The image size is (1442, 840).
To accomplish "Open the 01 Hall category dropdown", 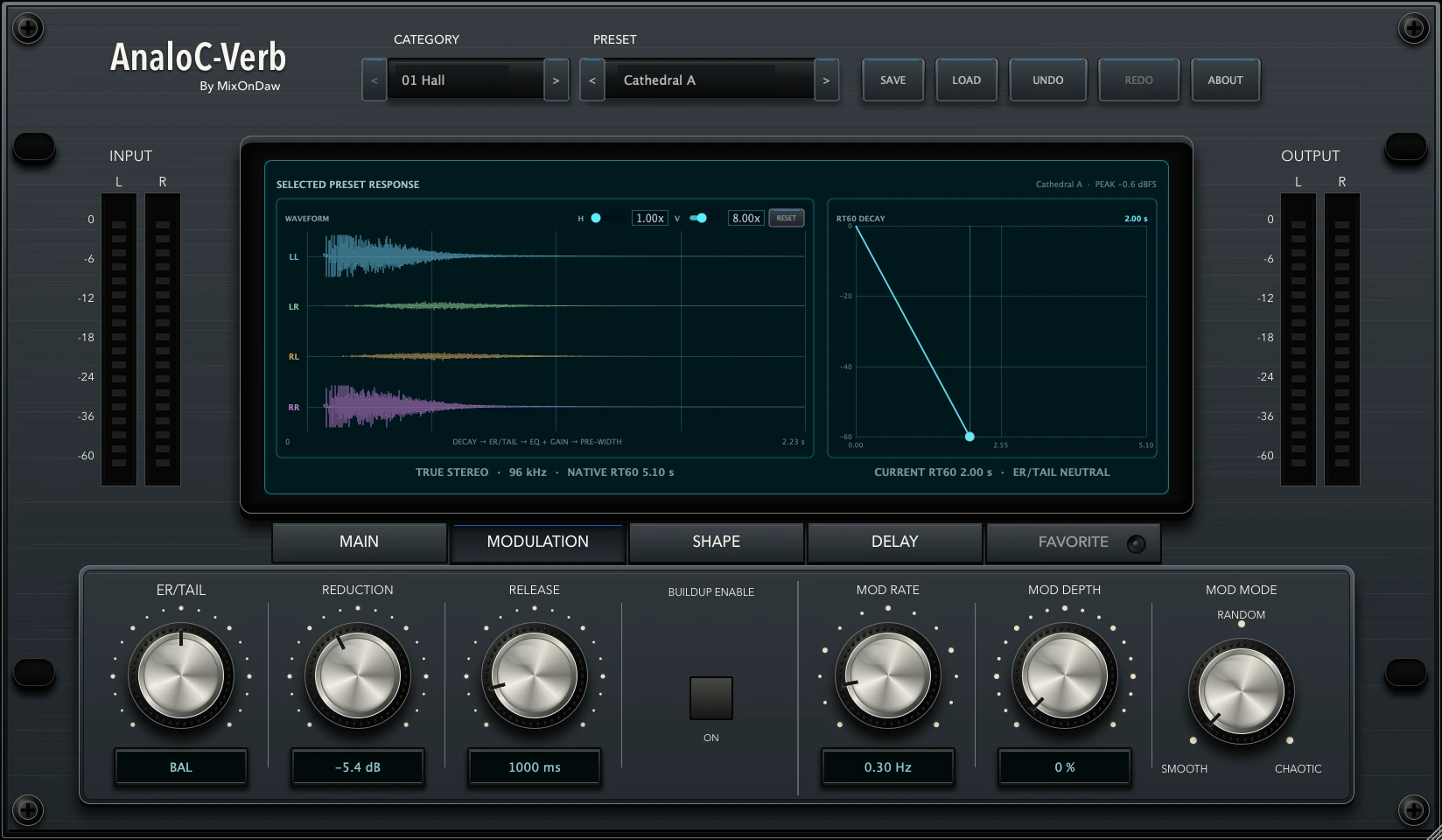I will (x=465, y=80).
